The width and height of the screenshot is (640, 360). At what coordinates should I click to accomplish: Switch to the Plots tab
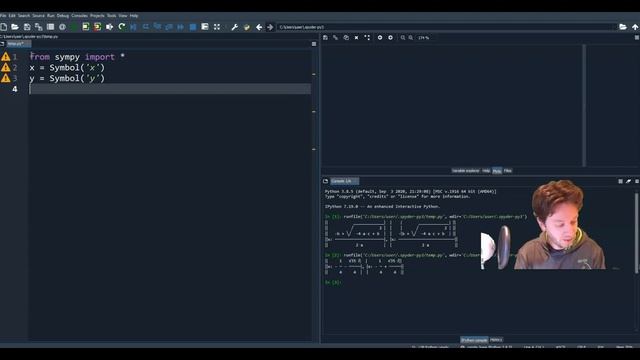pos(497,171)
